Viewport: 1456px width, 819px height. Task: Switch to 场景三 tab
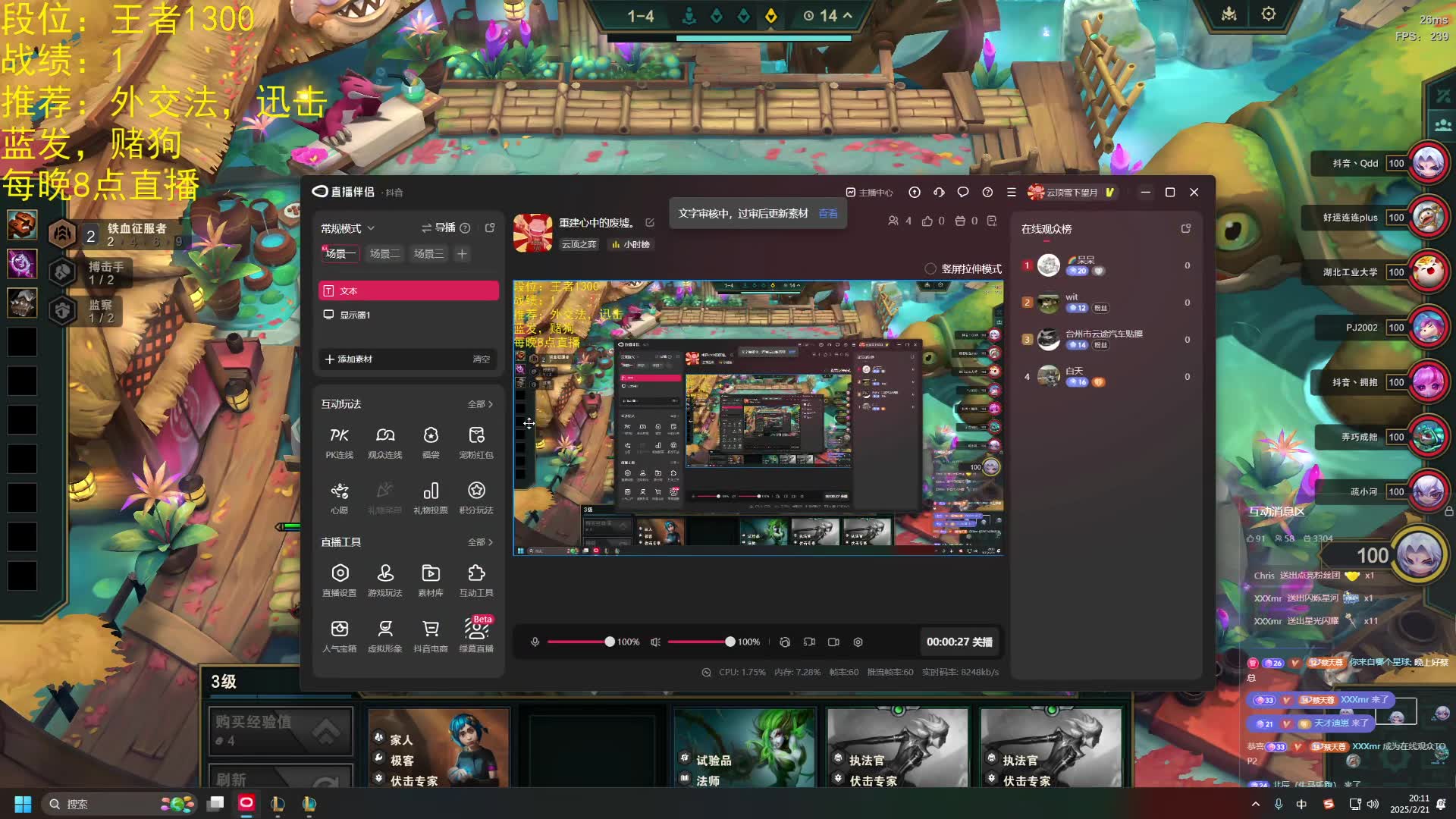point(428,253)
